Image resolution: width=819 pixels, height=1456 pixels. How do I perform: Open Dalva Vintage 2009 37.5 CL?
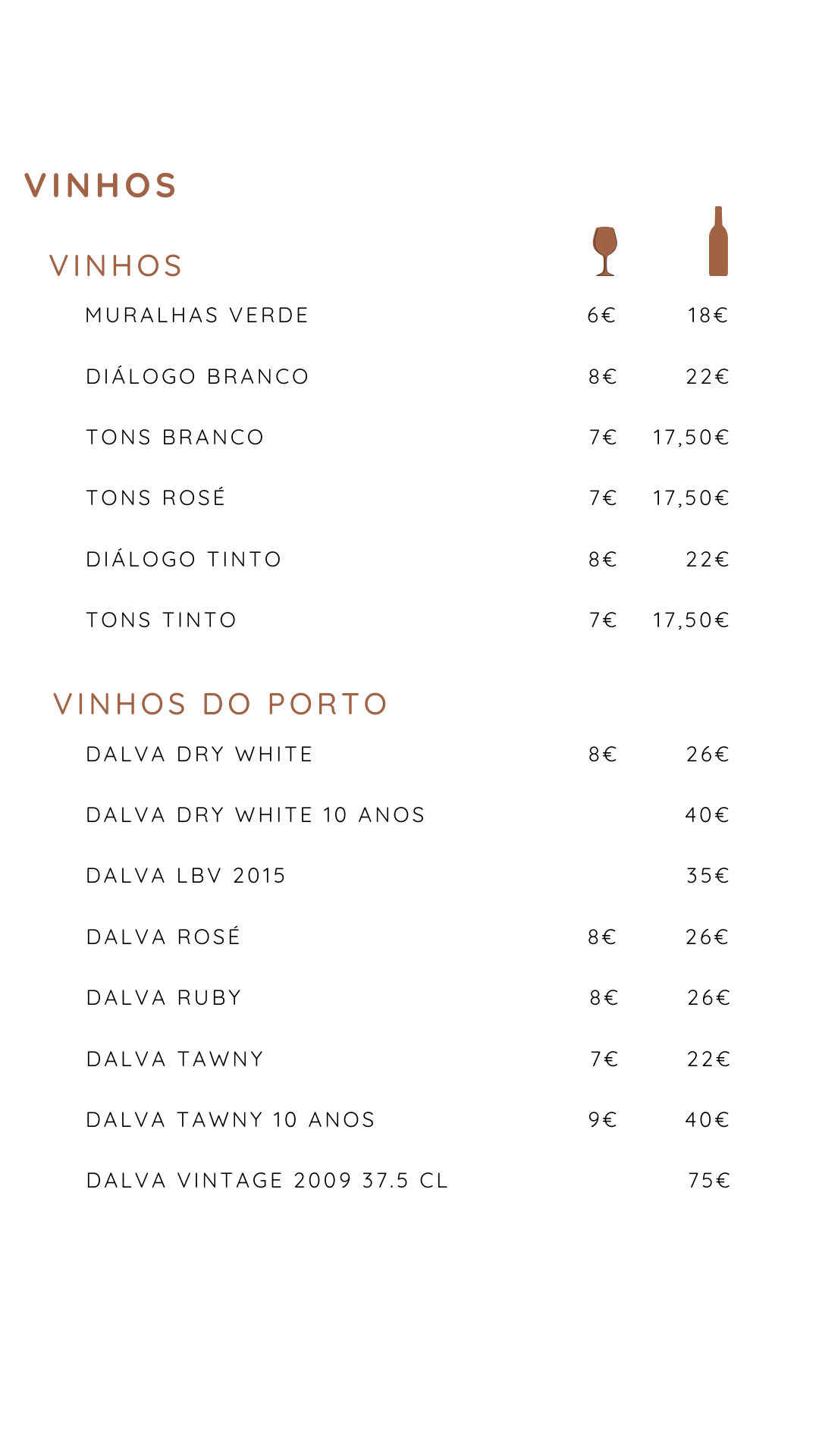pyautogui.click(x=268, y=1181)
